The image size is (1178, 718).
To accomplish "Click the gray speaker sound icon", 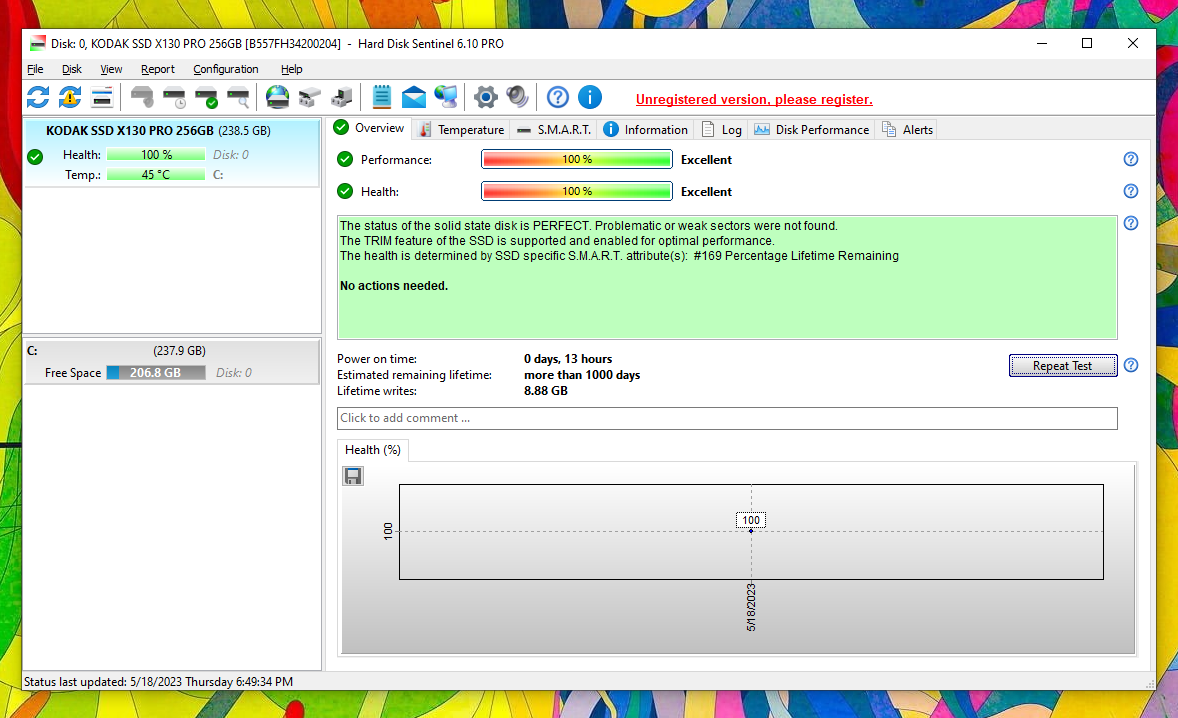I will 518,97.
